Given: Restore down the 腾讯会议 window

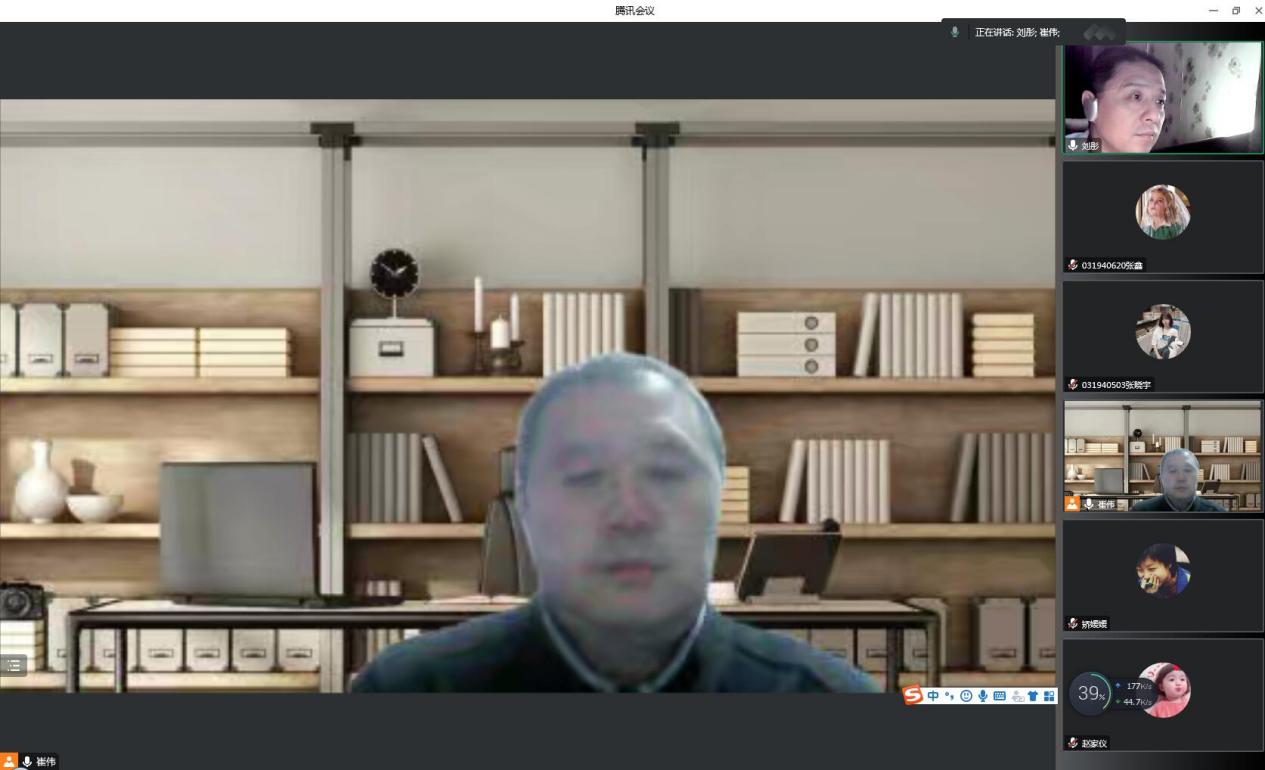Looking at the screenshot, I should pos(1236,10).
